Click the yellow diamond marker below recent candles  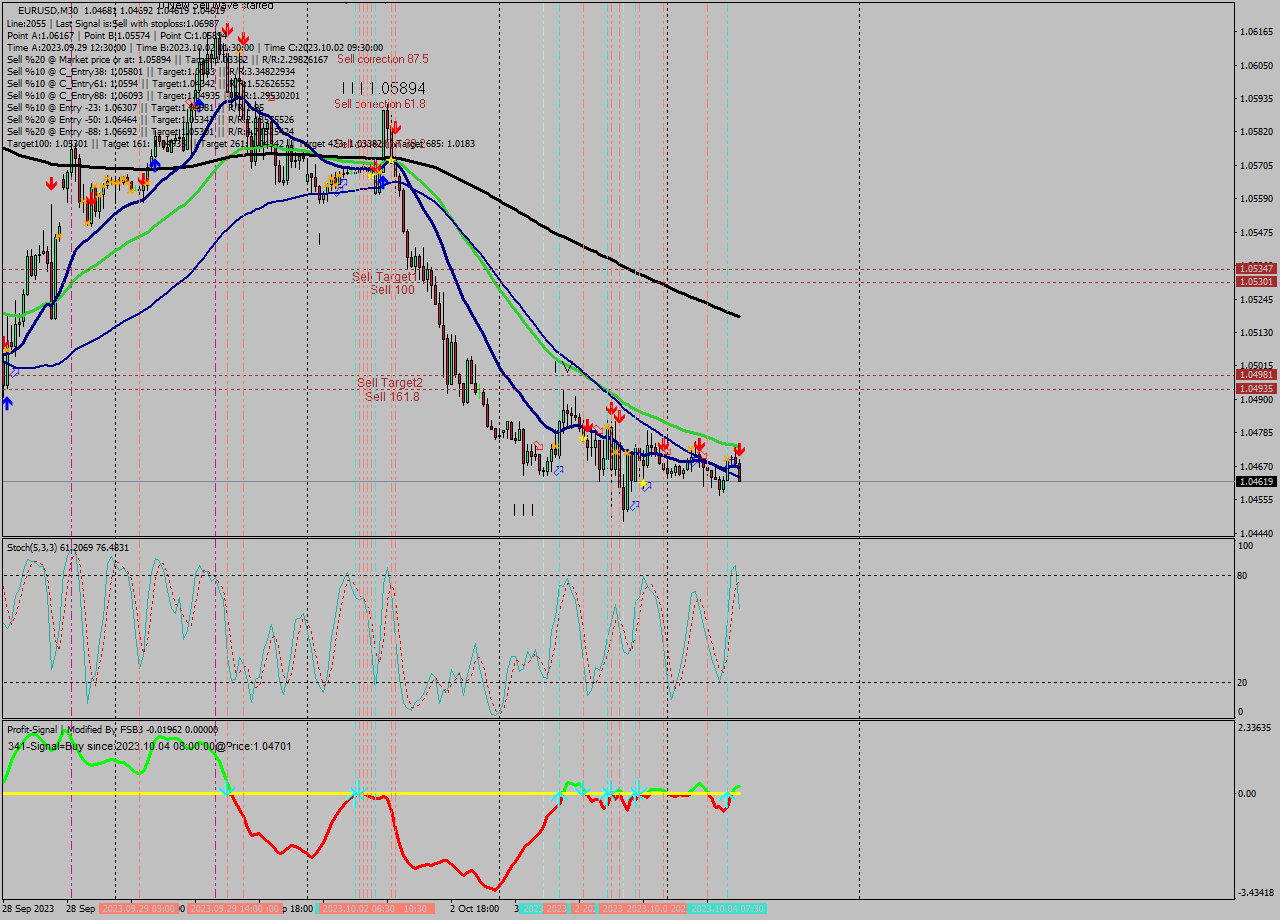coord(643,483)
